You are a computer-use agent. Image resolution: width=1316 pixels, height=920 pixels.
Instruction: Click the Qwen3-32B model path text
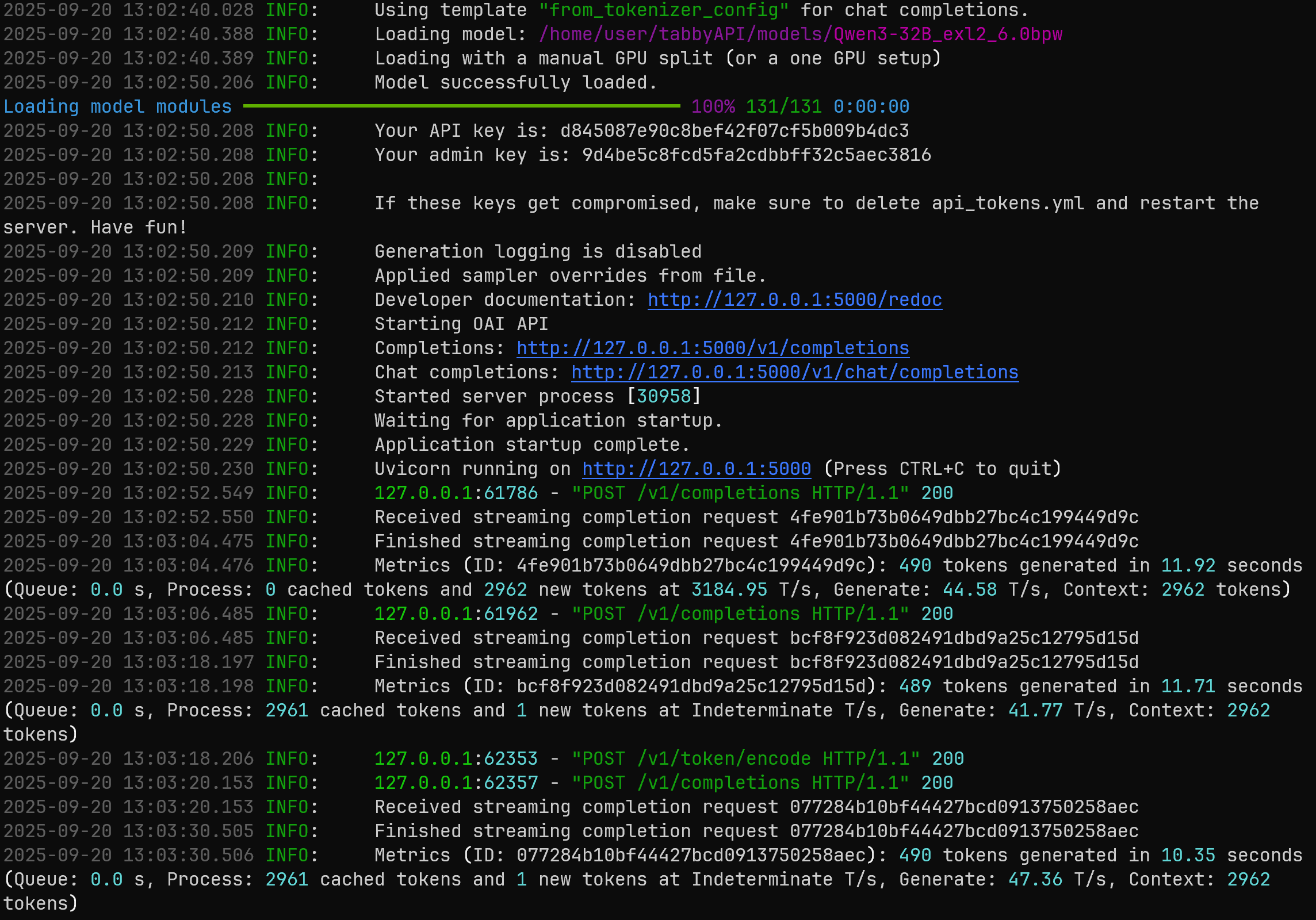pos(801,34)
